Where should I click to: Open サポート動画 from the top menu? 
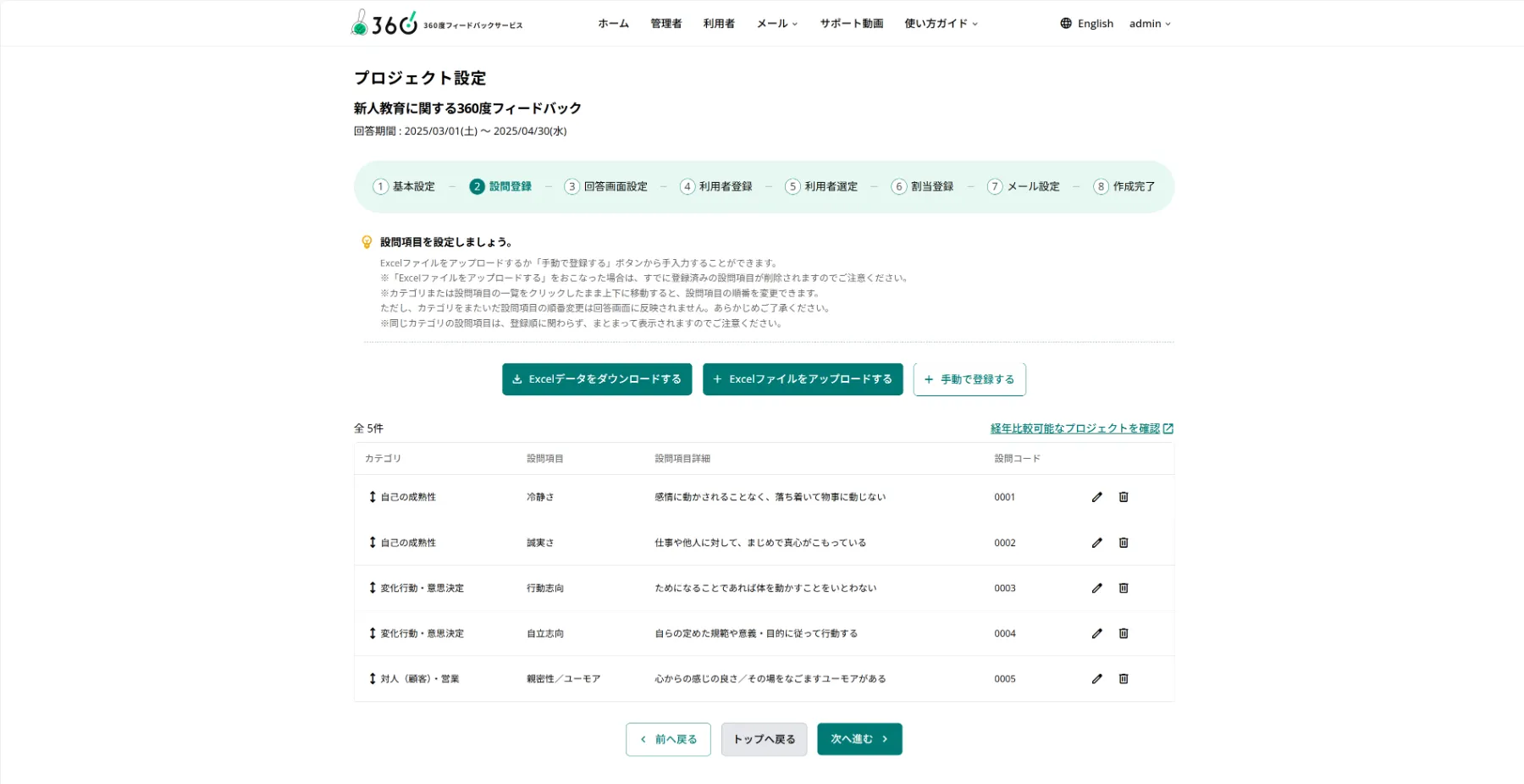pyautogui.click(x=851, y=23)
